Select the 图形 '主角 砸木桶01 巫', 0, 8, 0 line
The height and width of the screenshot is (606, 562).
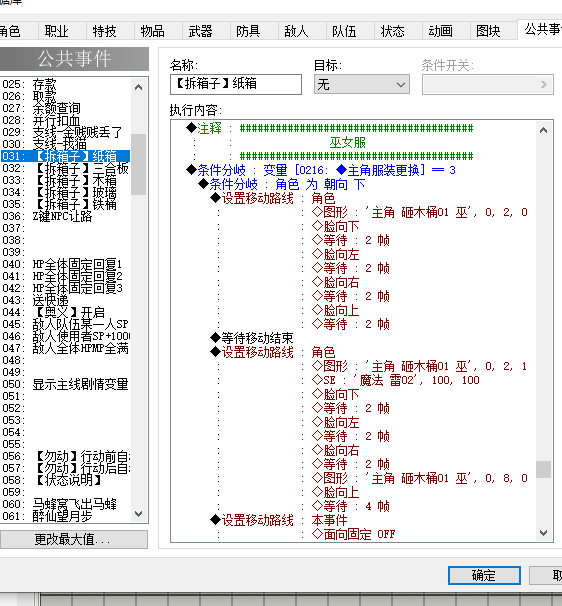(x=420, y=478)
